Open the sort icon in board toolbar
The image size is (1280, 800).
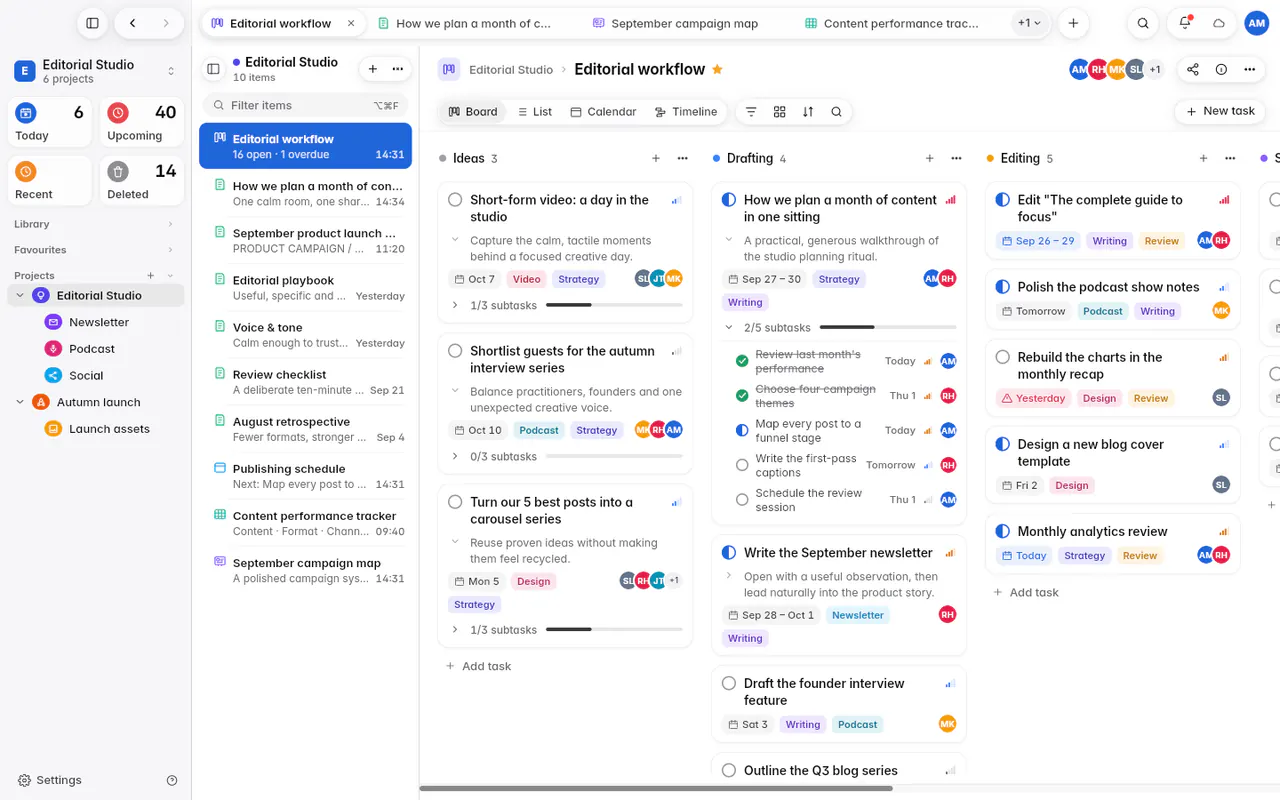808,112
